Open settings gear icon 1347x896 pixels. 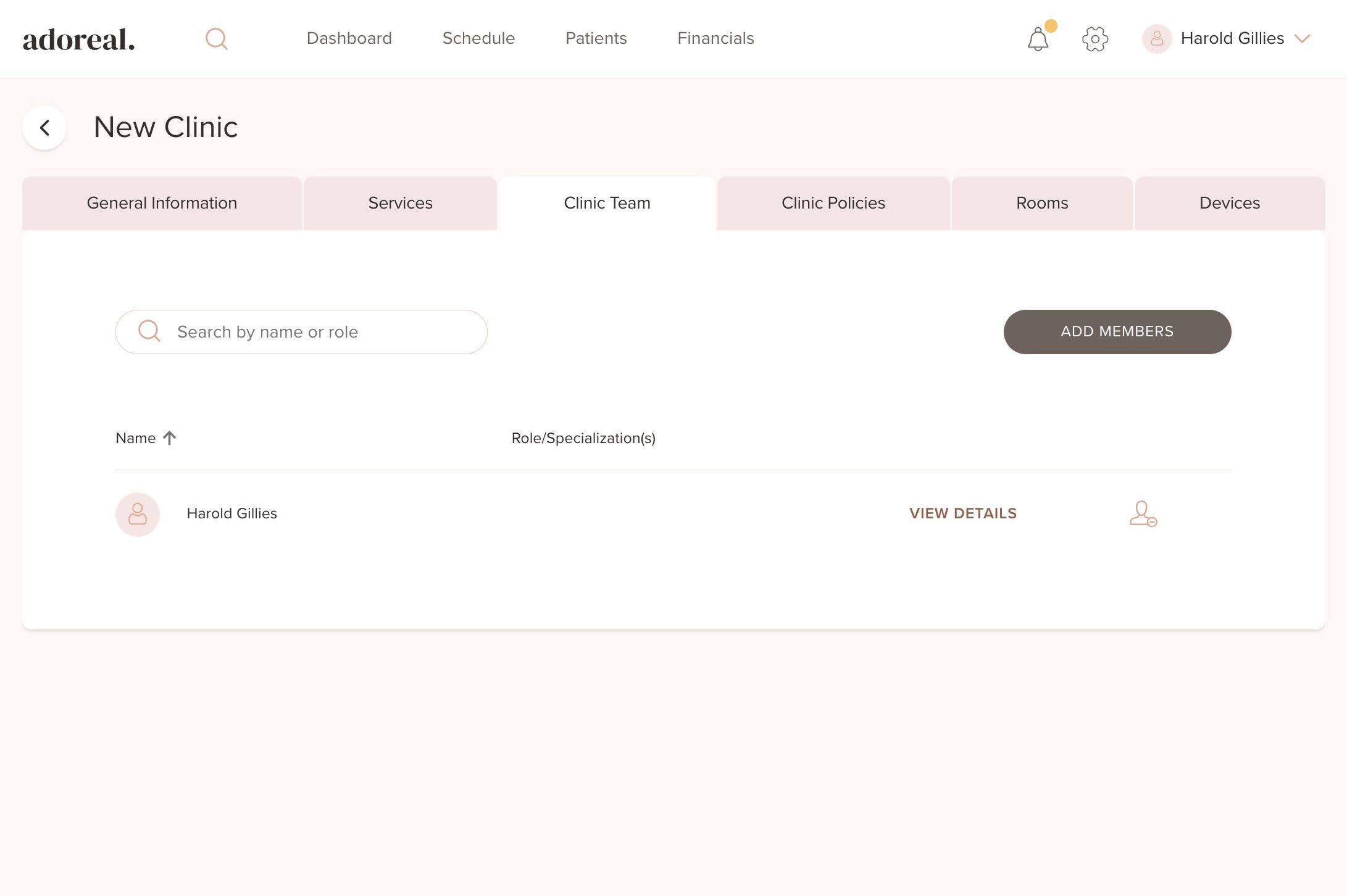click(x=1095, y=39)
